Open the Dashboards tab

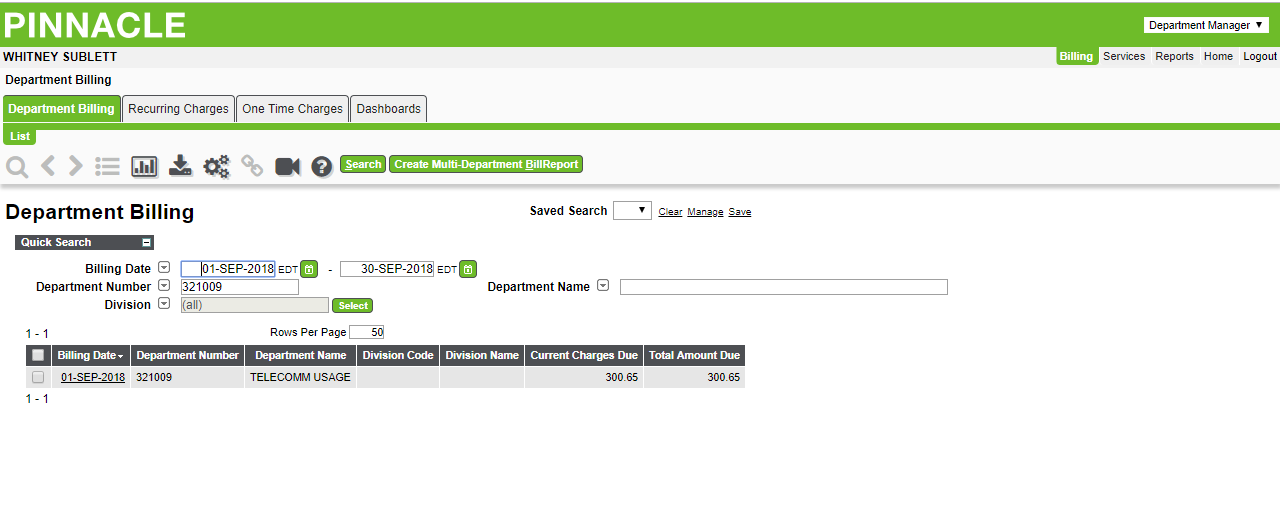click(388, 109)
